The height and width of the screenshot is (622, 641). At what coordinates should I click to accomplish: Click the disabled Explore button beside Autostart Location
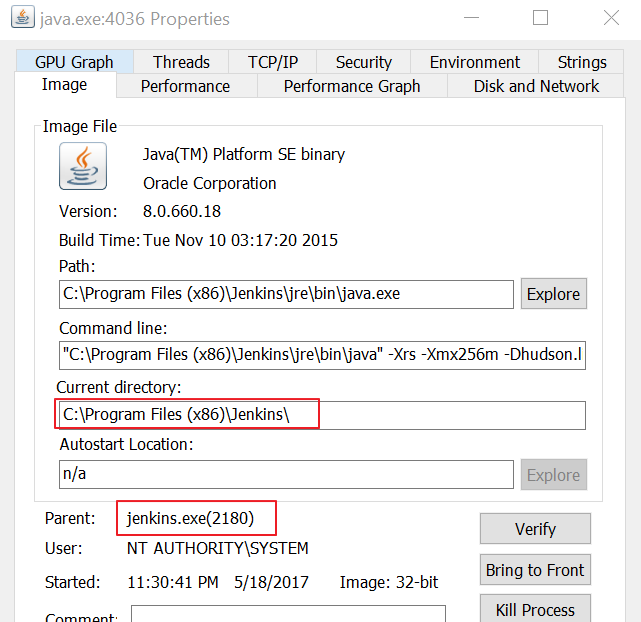coord(554,474)
